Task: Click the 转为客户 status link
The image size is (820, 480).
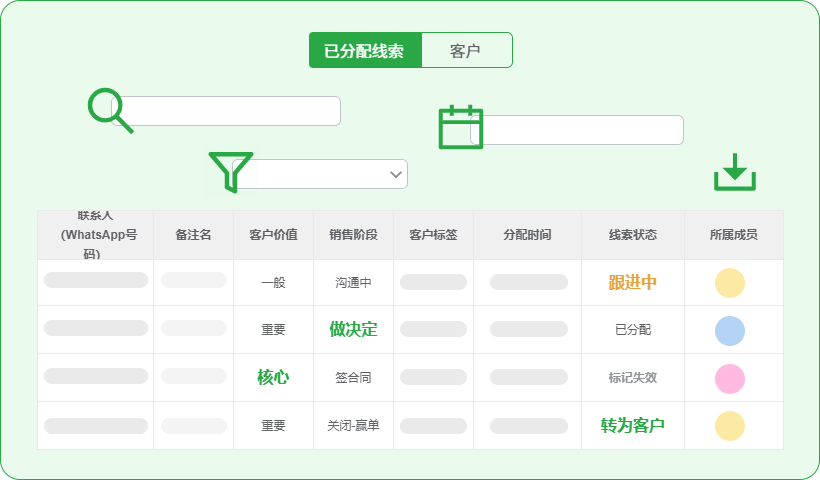Action: click(x=633, y=426)
